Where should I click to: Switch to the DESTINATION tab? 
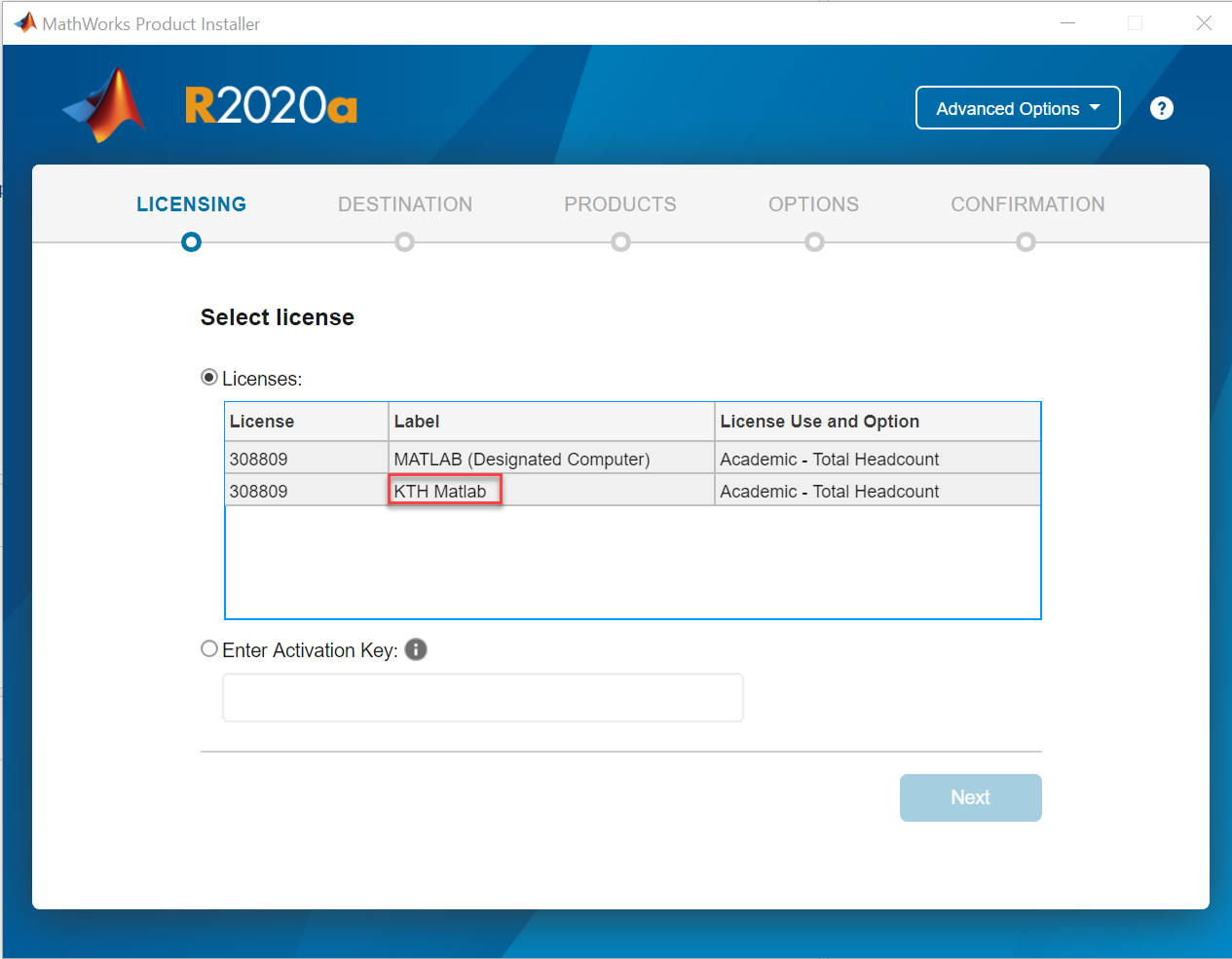point(405,204)
